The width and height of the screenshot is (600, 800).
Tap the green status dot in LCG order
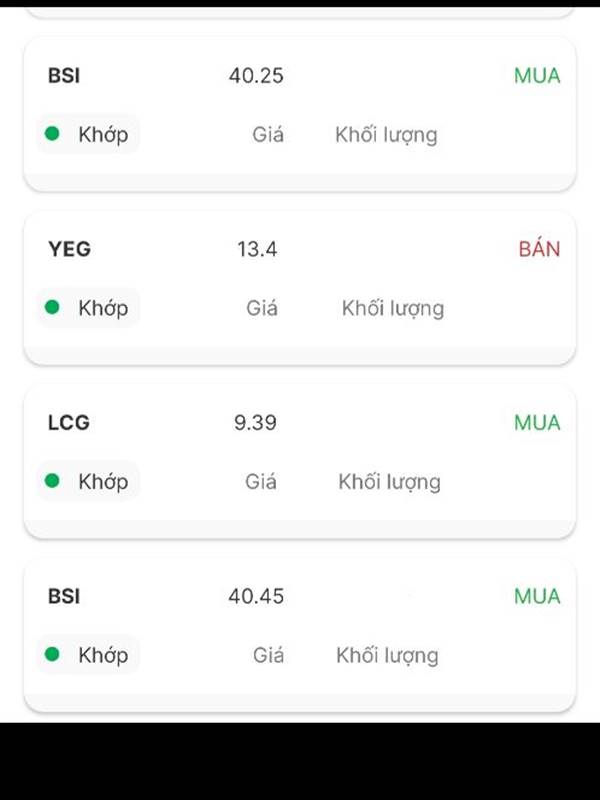click(x=52, y=481)
